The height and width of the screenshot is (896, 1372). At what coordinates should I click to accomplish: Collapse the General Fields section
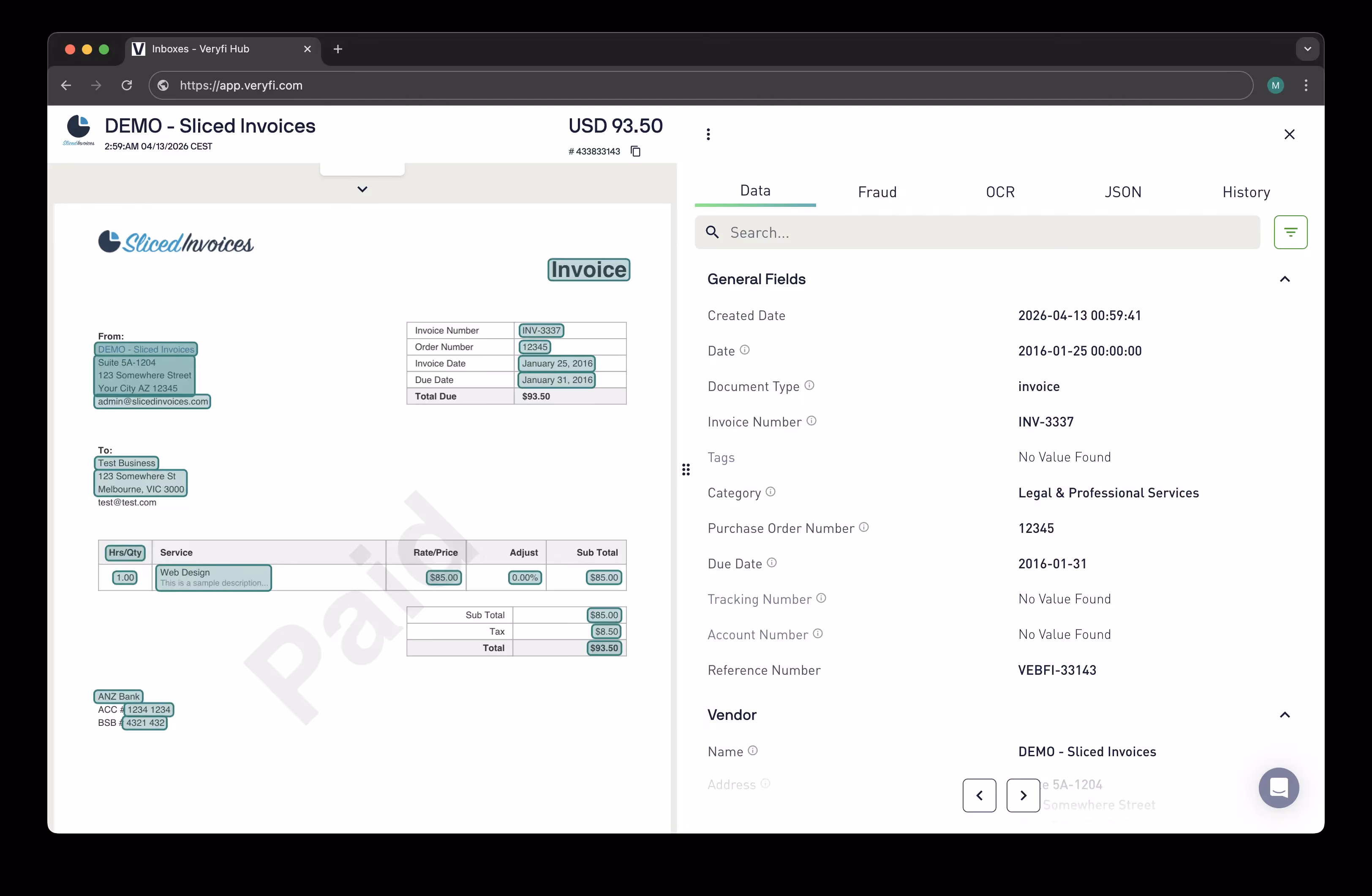[x=1285, y=279]
